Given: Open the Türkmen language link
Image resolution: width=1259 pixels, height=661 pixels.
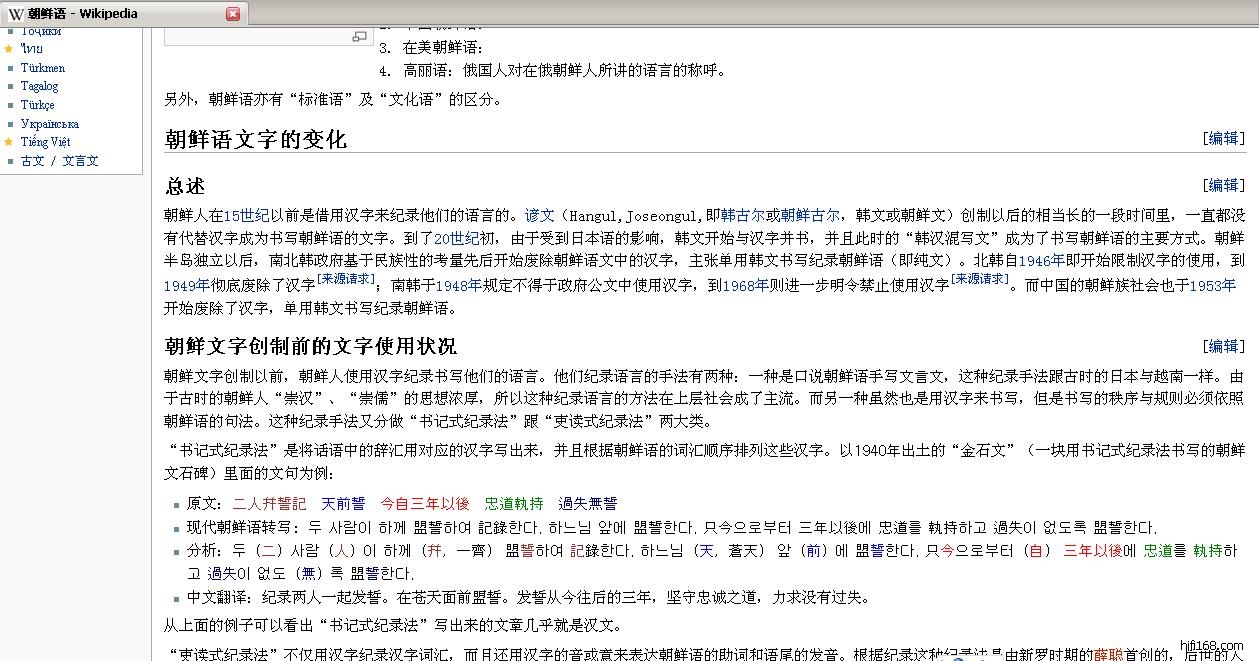Looking at the screenshot, I should [43, 68].
